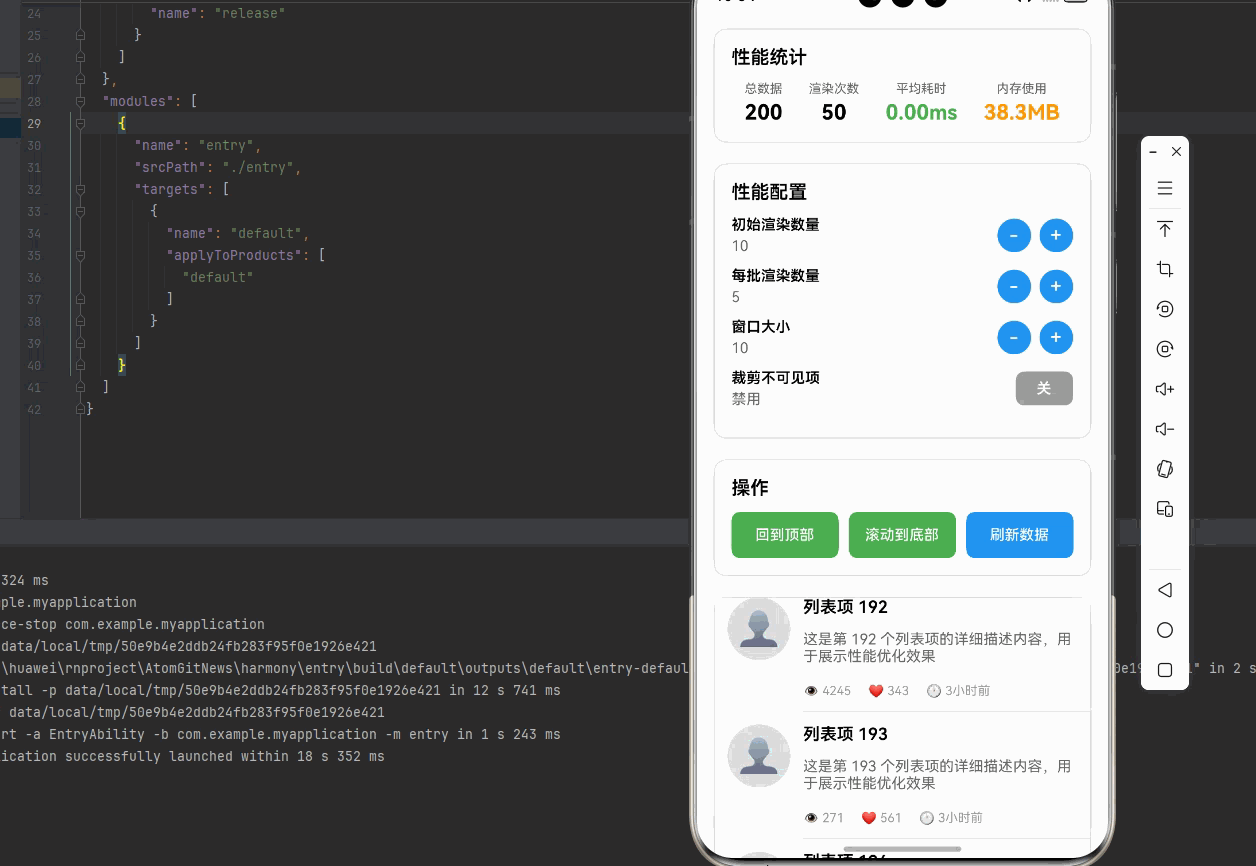Decrease 初始渲染数量 with minus button
1256x866 pixels.
coord(1014,236)
